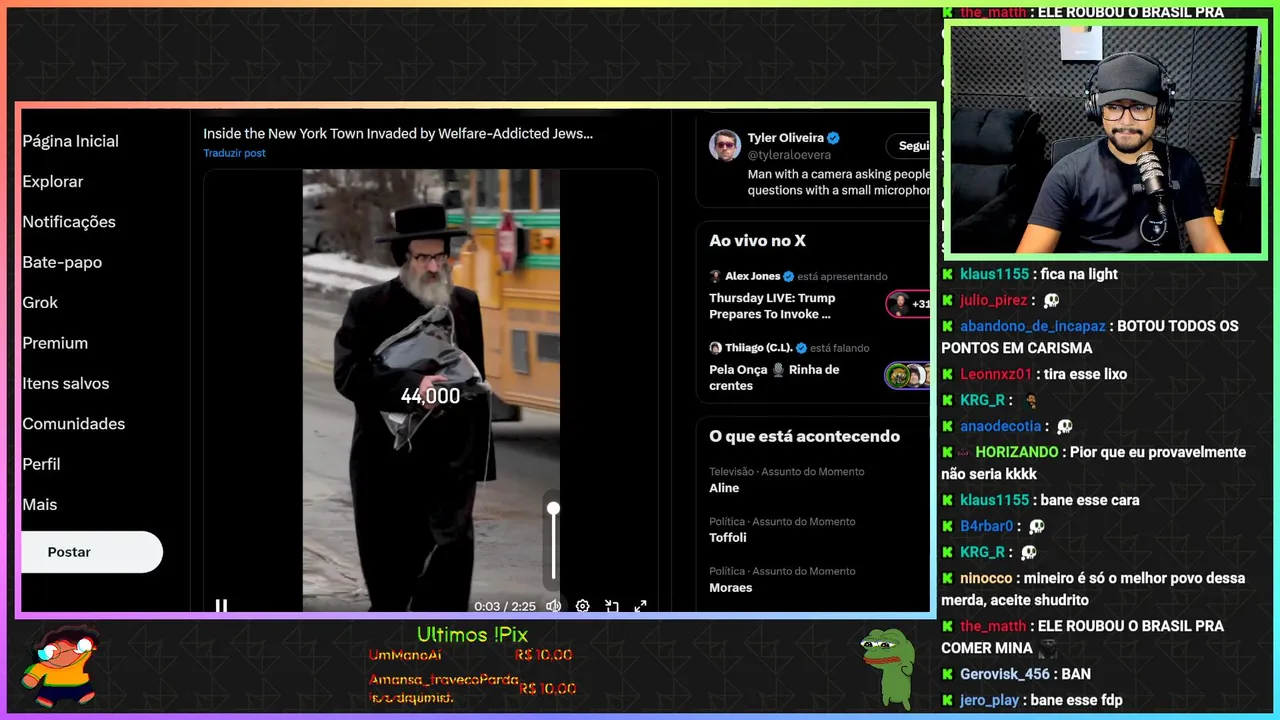Click chat username HORIZANDO
Viewport: 1280px width, 720px height.
tap(1017, 452)
